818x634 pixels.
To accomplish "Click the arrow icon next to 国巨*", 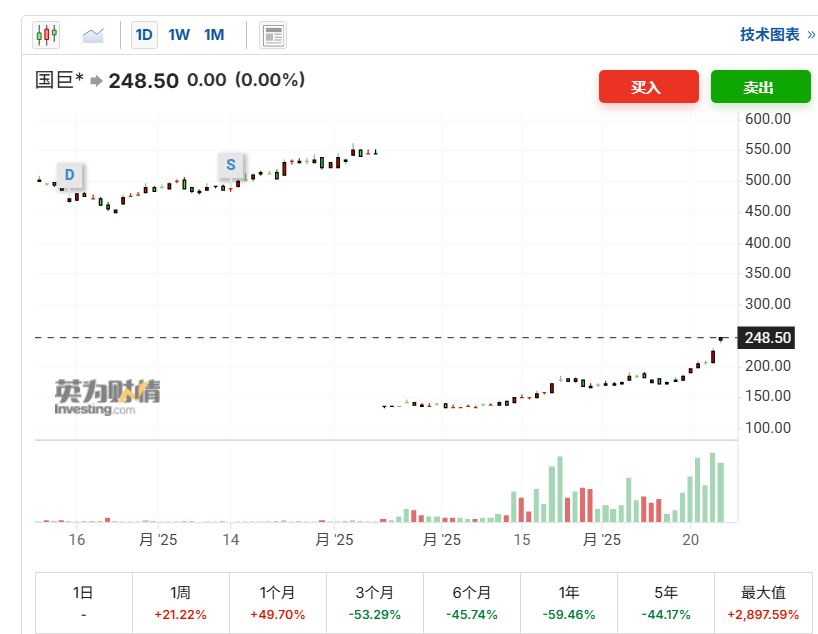I will click(x=96, y=81).
